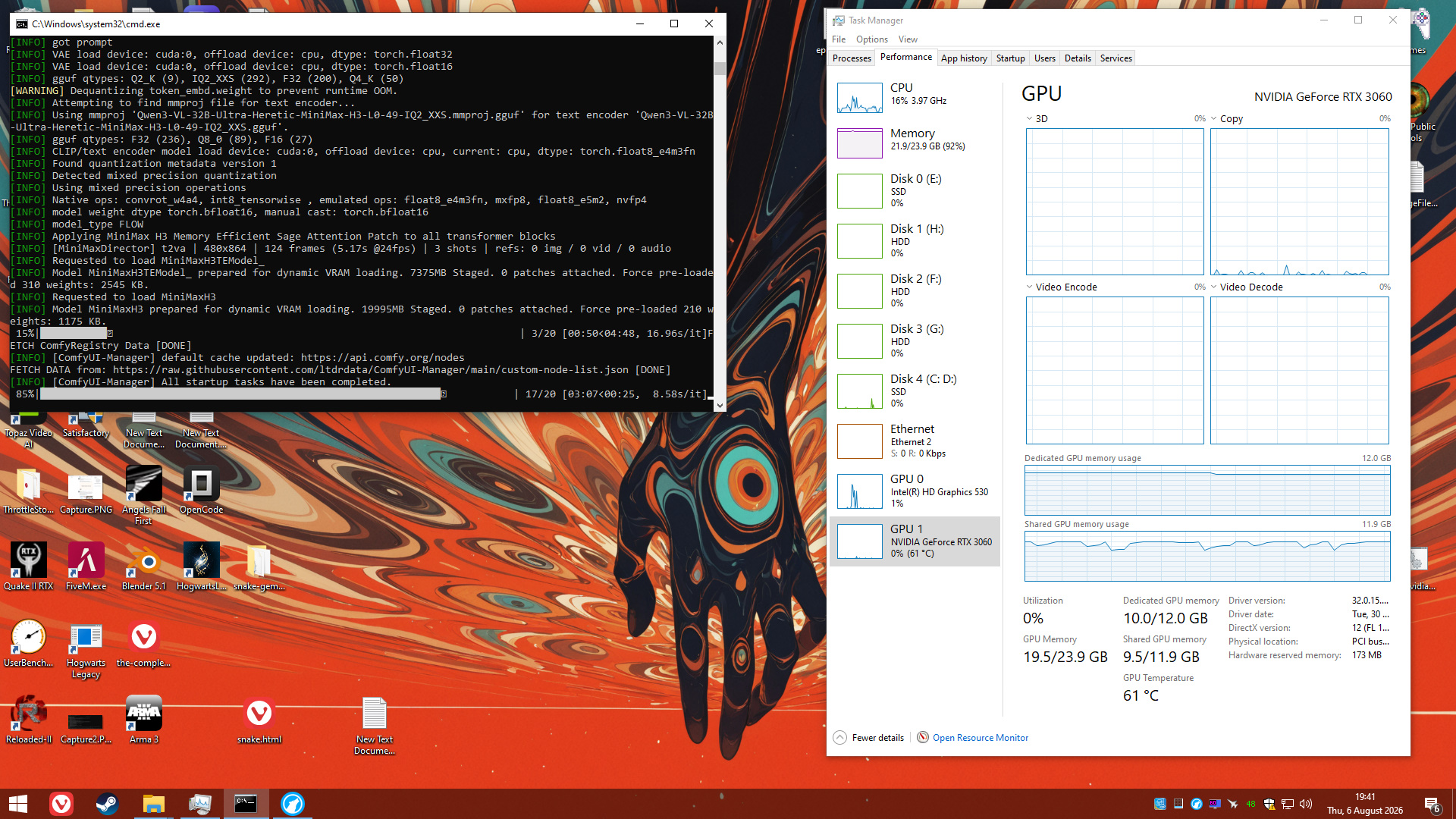Select GPU 0 Intel HD Graphics 530
The width and height of the screenshot is (1456, 819).
click(915, 491)
